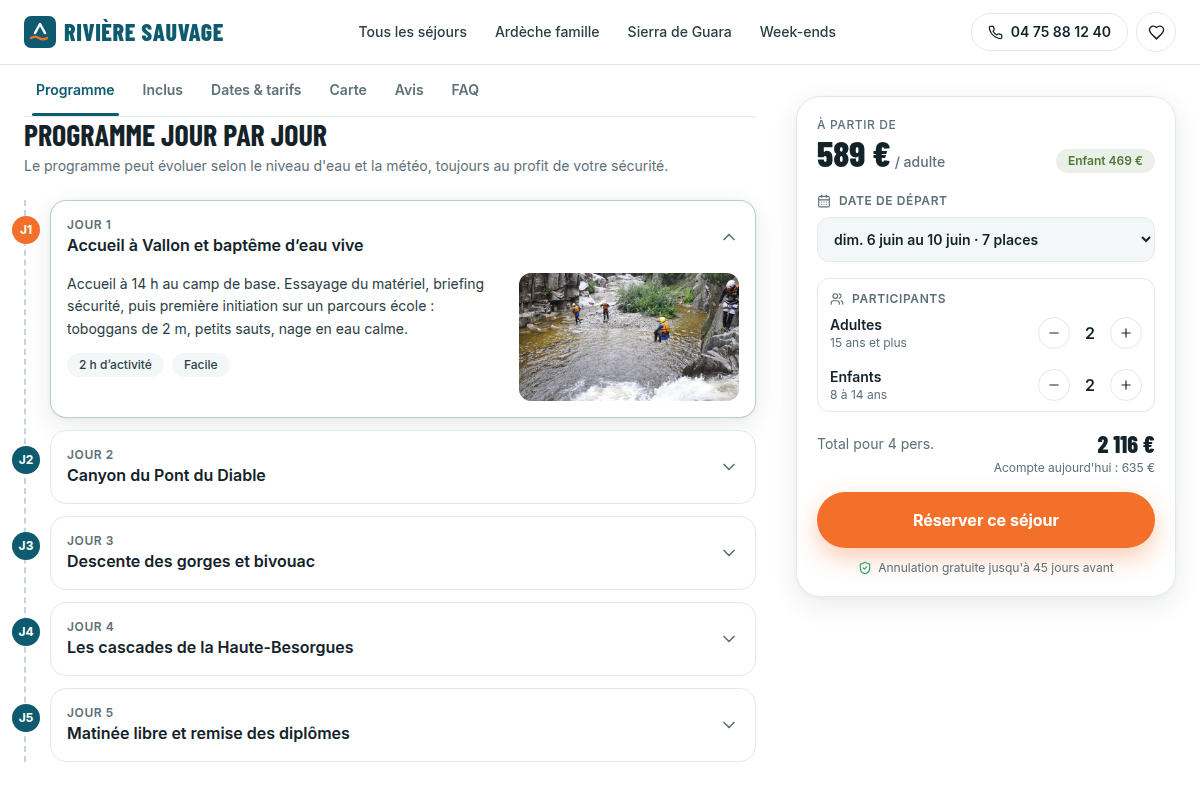Increase the number of Adultes

[1126, 333]
